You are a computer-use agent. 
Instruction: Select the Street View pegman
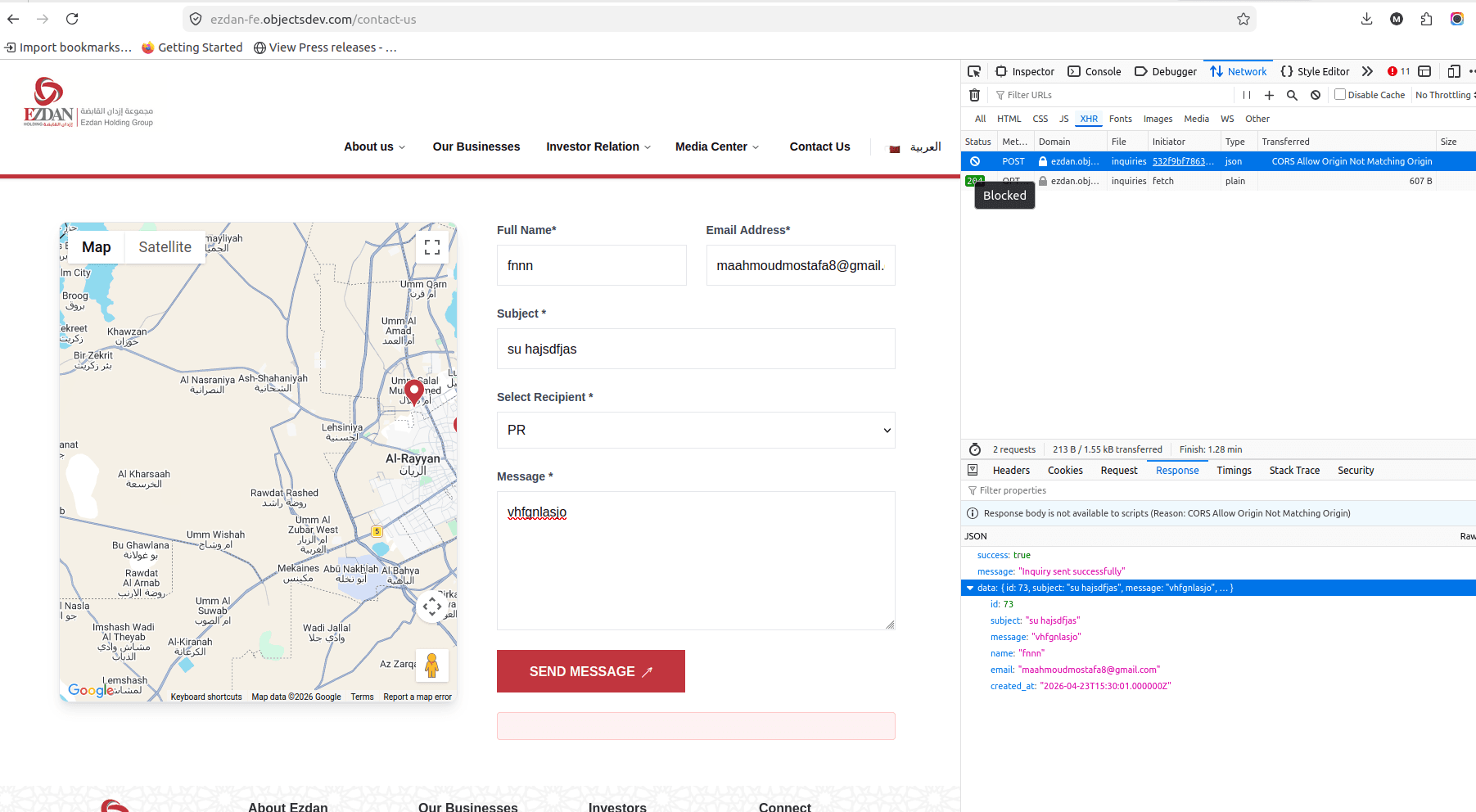pos(432,665)
